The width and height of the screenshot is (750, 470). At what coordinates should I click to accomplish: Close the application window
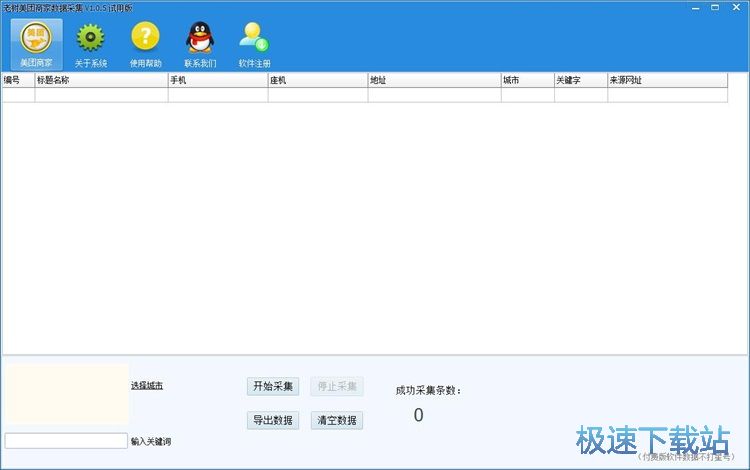click(737, 8)
